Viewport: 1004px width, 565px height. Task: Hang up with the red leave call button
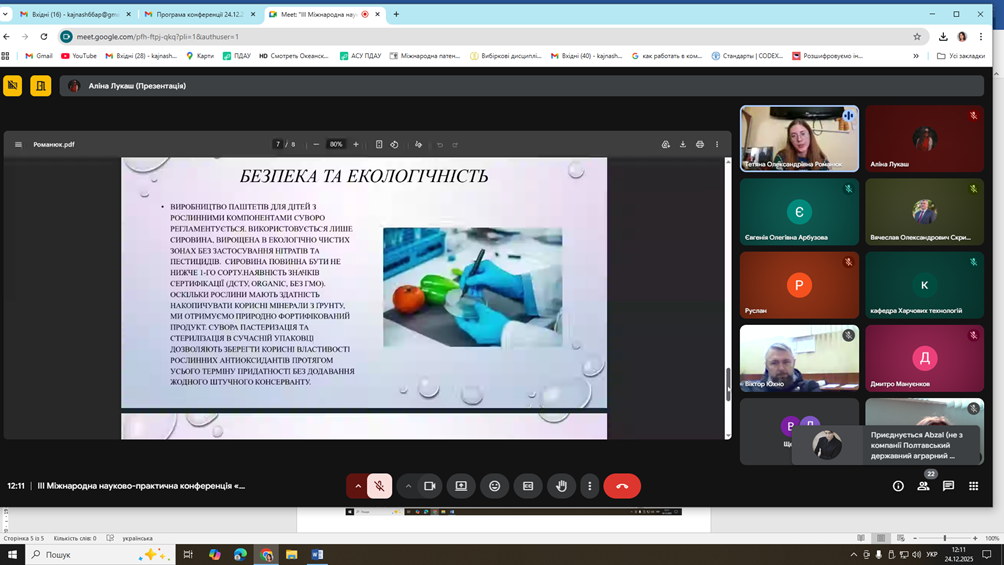point(622,486)
